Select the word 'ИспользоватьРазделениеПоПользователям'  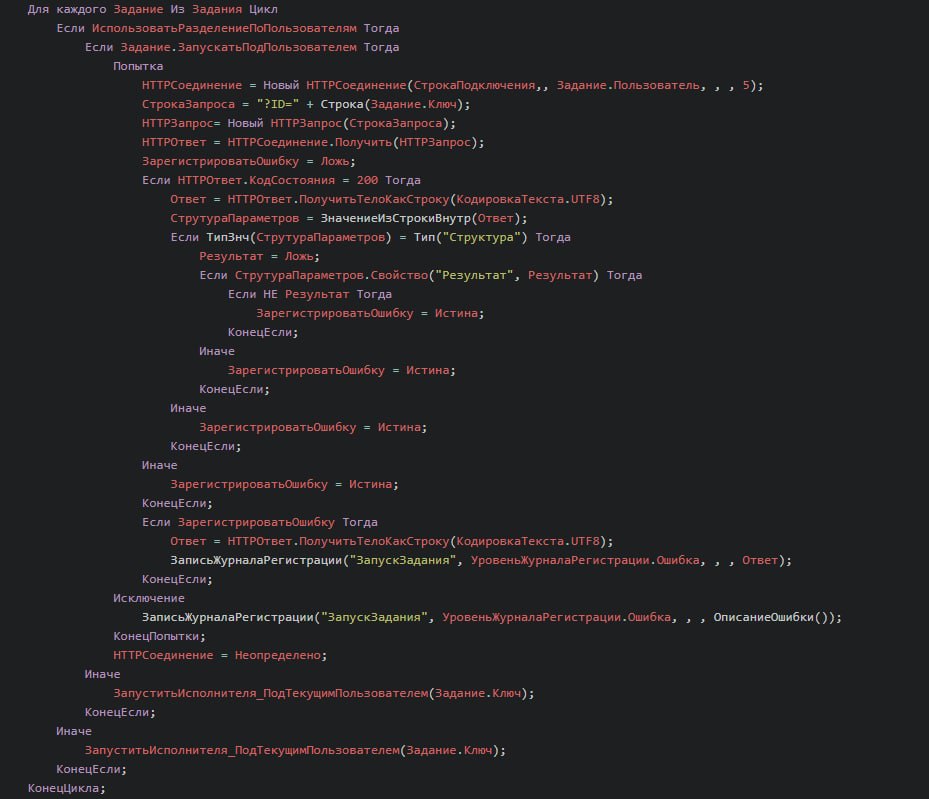[224, 28]
